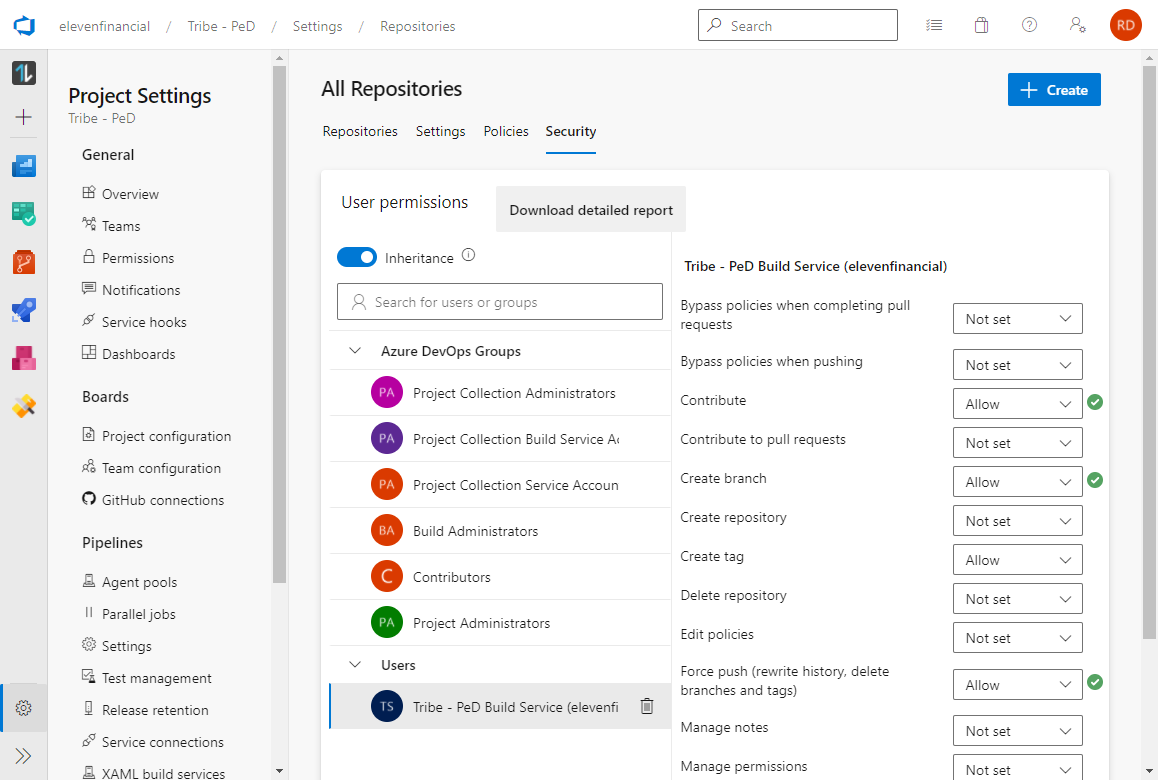This screenshot has height=780, width=1158.
Task: Collapse the Users section
Action: [355, 664]
